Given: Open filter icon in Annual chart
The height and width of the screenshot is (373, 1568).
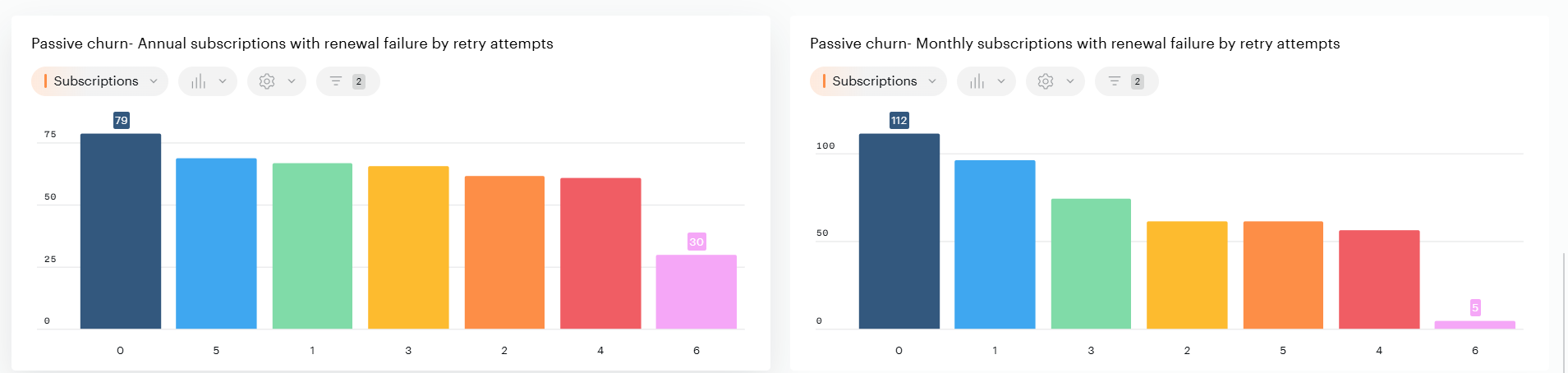Looking at the screenshot, I should pos(336,81).
